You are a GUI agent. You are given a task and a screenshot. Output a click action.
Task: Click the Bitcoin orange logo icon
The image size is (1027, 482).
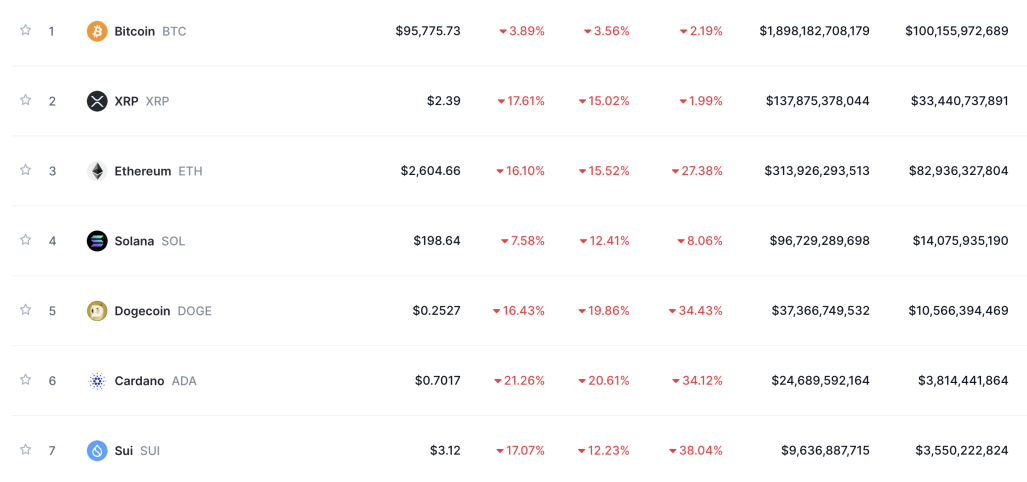pyautogui.click(x=97, y=31)
